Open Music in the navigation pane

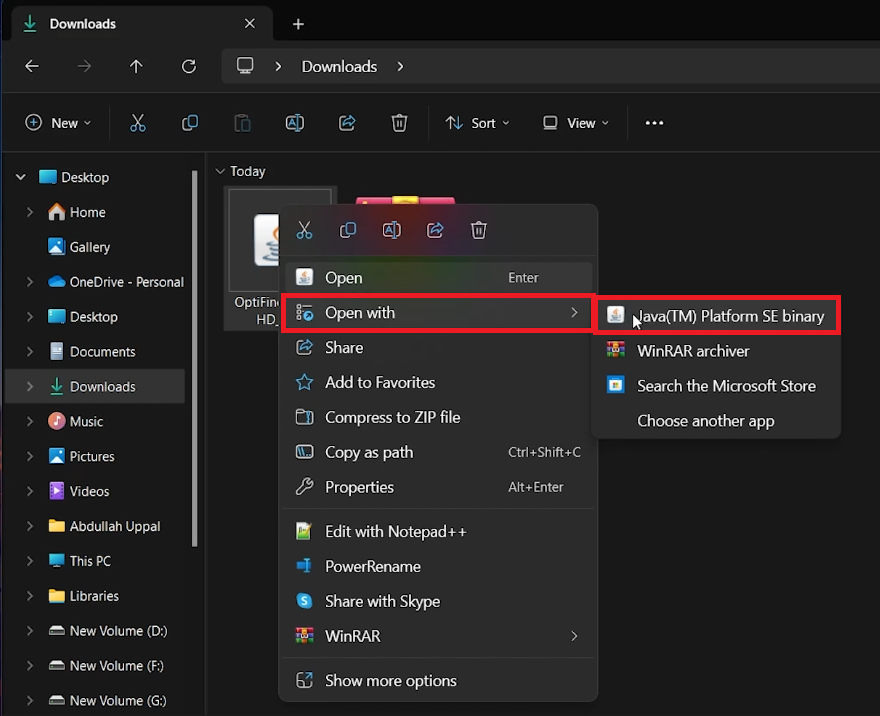pos(86,421)
